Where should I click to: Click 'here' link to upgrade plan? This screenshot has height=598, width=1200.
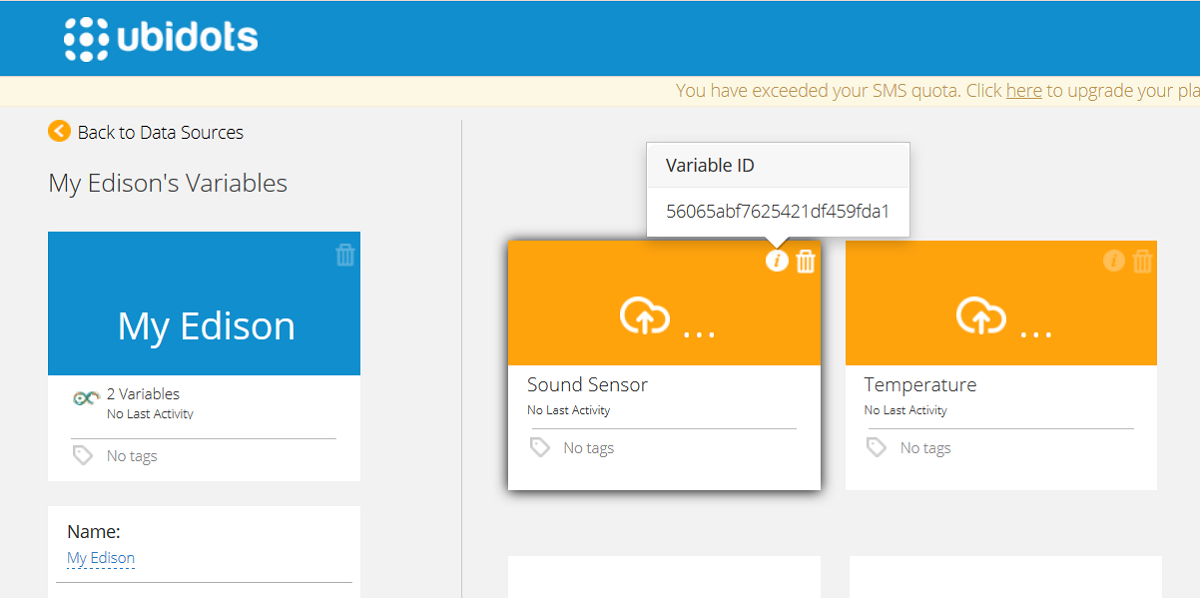click(1024, 90)
